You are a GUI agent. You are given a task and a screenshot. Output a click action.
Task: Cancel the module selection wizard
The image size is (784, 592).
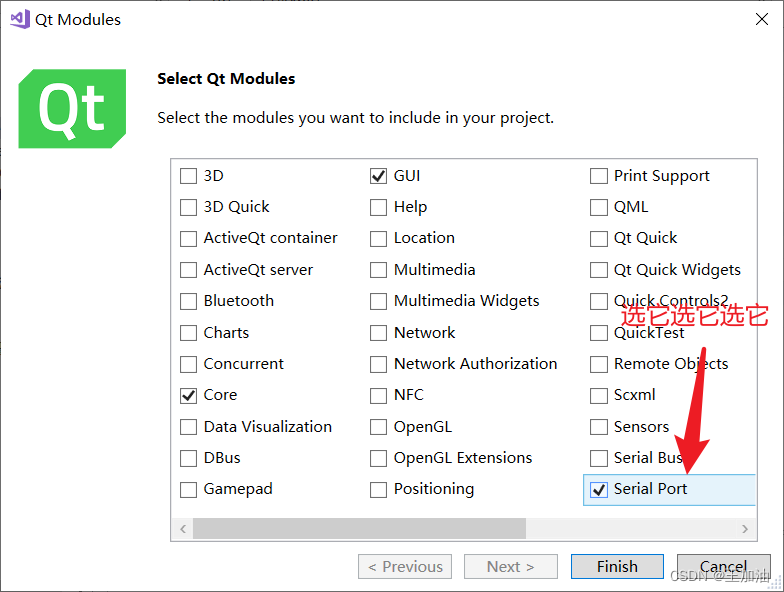724,566
